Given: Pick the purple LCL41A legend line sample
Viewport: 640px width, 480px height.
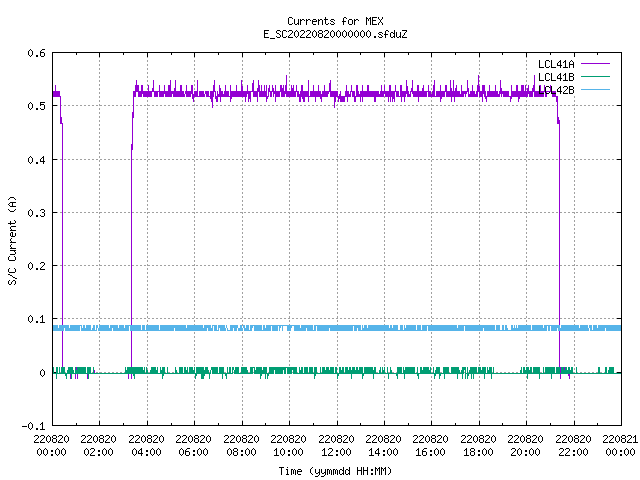Looking at the screenshot, I should point(595,64).
